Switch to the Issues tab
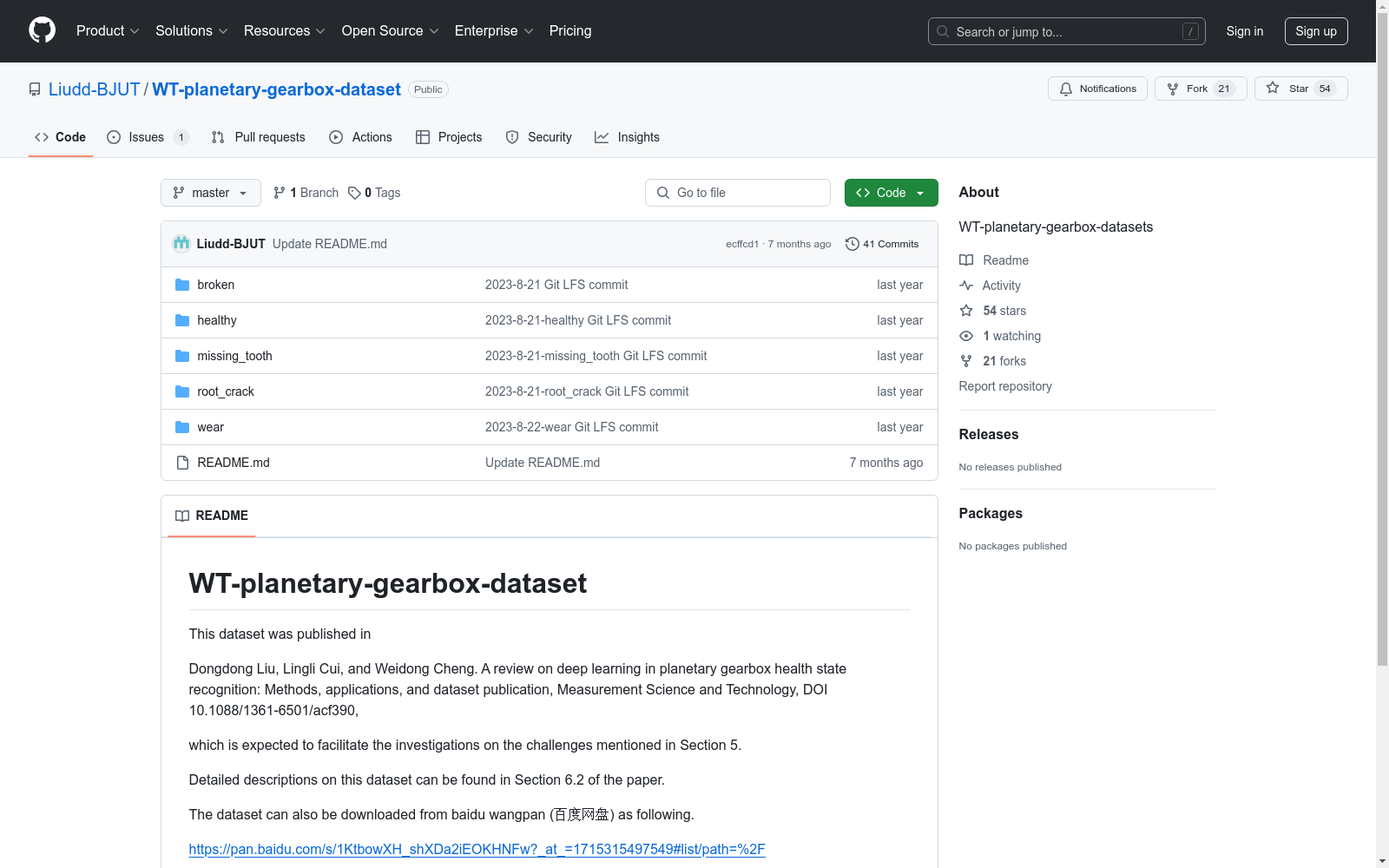The width and height of the screenshot is (1389, 868). (146, 137)
